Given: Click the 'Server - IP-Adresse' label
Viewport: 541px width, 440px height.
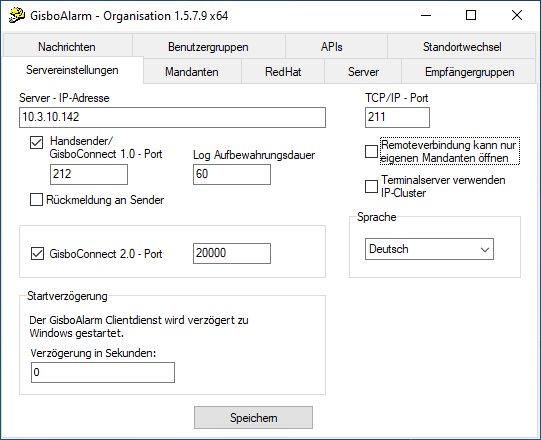Looking at the screenshot, I should pyautogui.click(x=64, y=98).
